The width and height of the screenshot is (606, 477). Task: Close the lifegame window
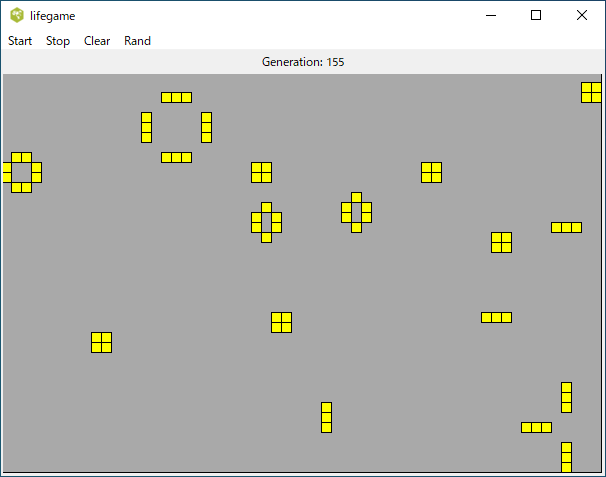coord(582,15)
